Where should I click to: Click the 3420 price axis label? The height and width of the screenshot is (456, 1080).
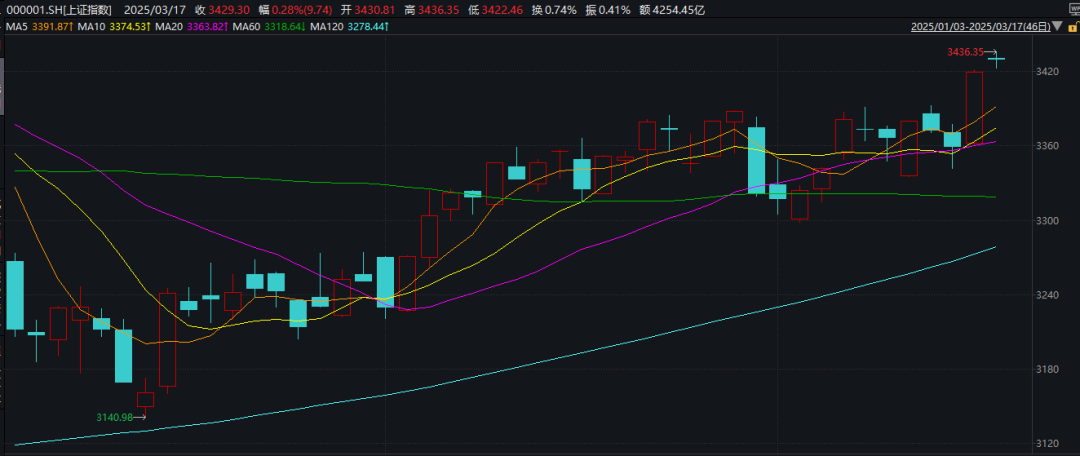pos(1048,72)
